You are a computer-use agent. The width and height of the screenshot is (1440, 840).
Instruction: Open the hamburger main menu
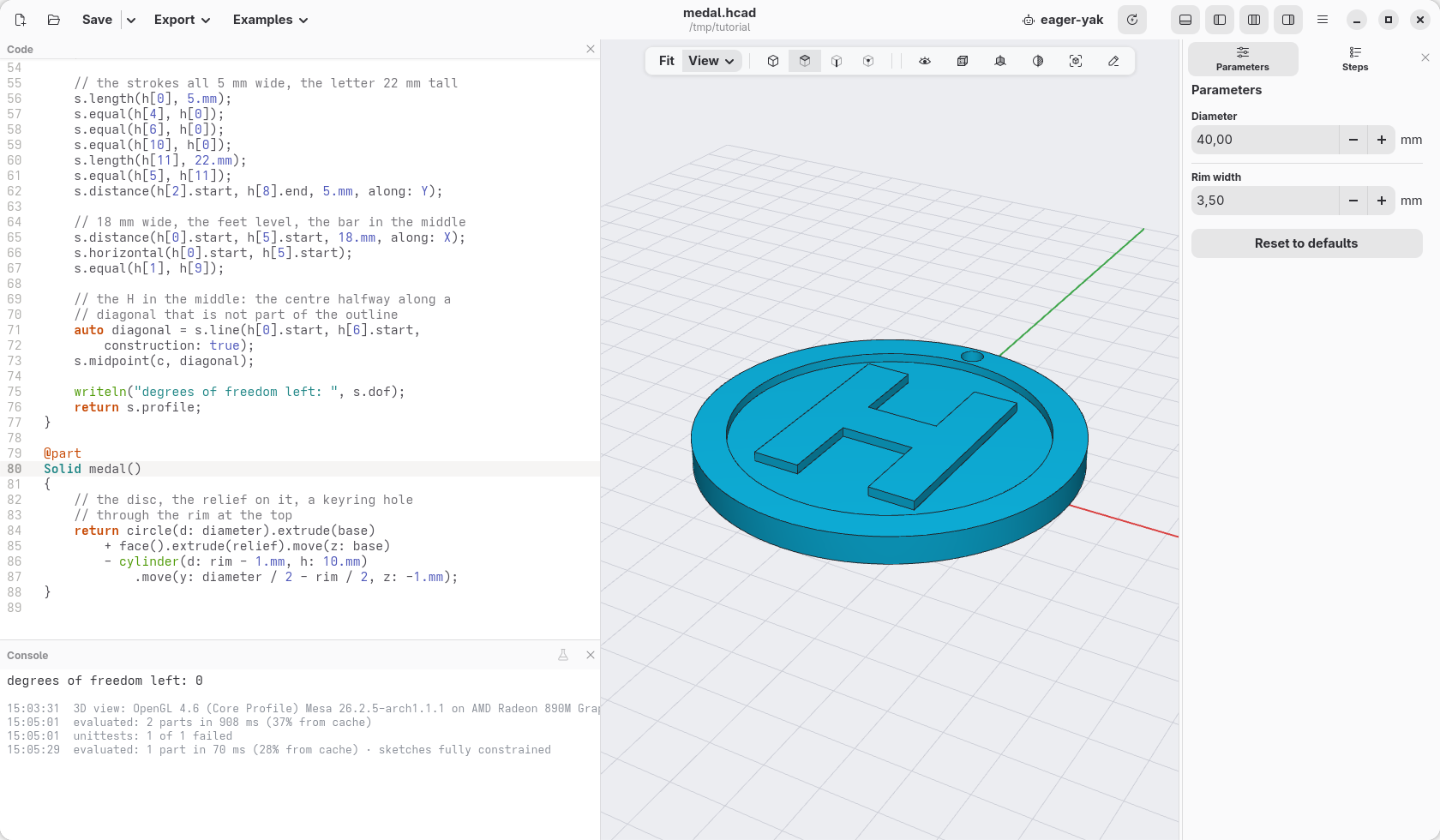pyautogui.click(x=1323, y=20)
